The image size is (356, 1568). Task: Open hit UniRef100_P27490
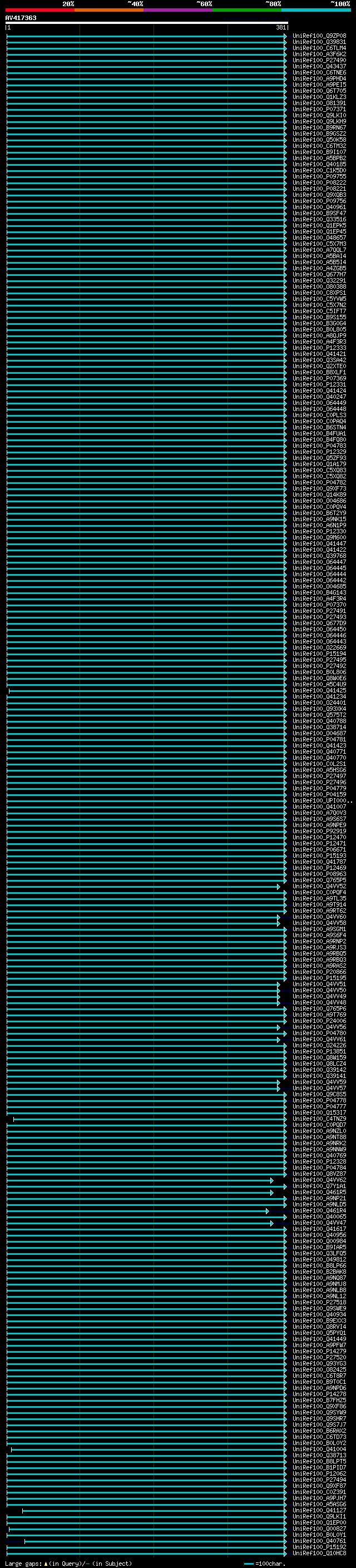point(319,60)
